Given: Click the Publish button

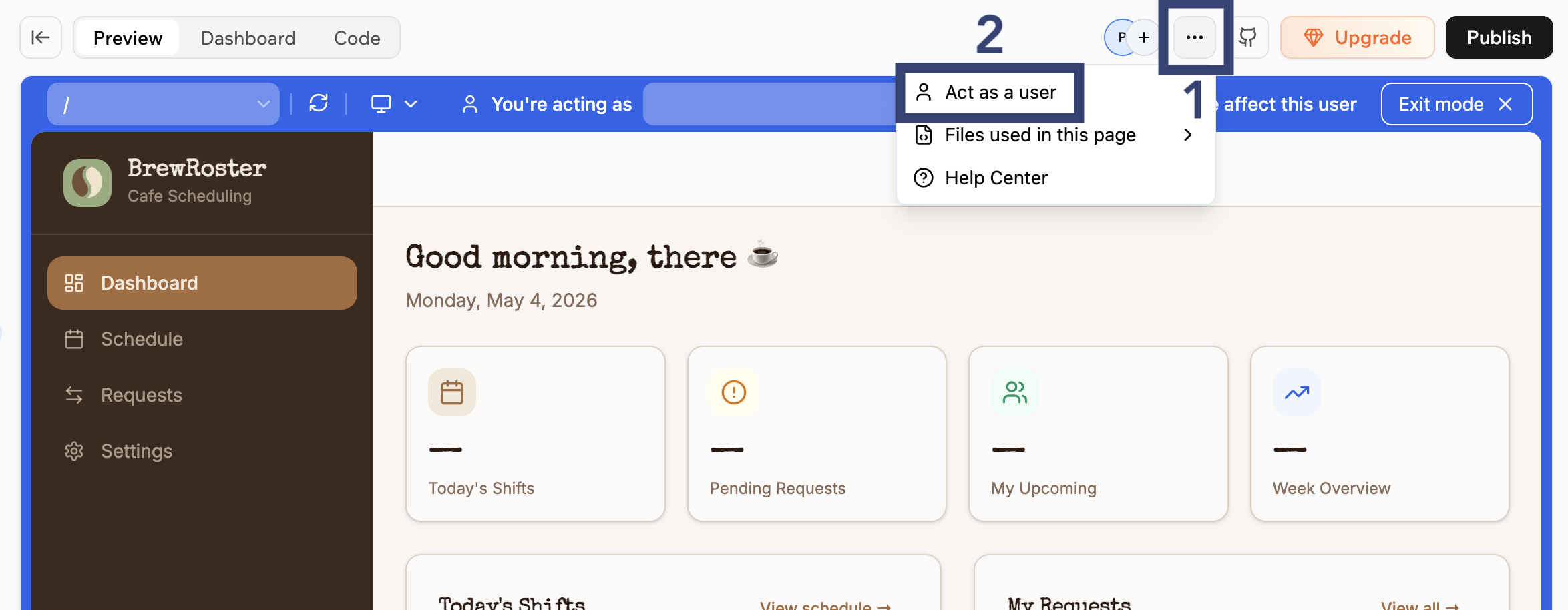Looking at the screenshot, I should [1499, 37].
